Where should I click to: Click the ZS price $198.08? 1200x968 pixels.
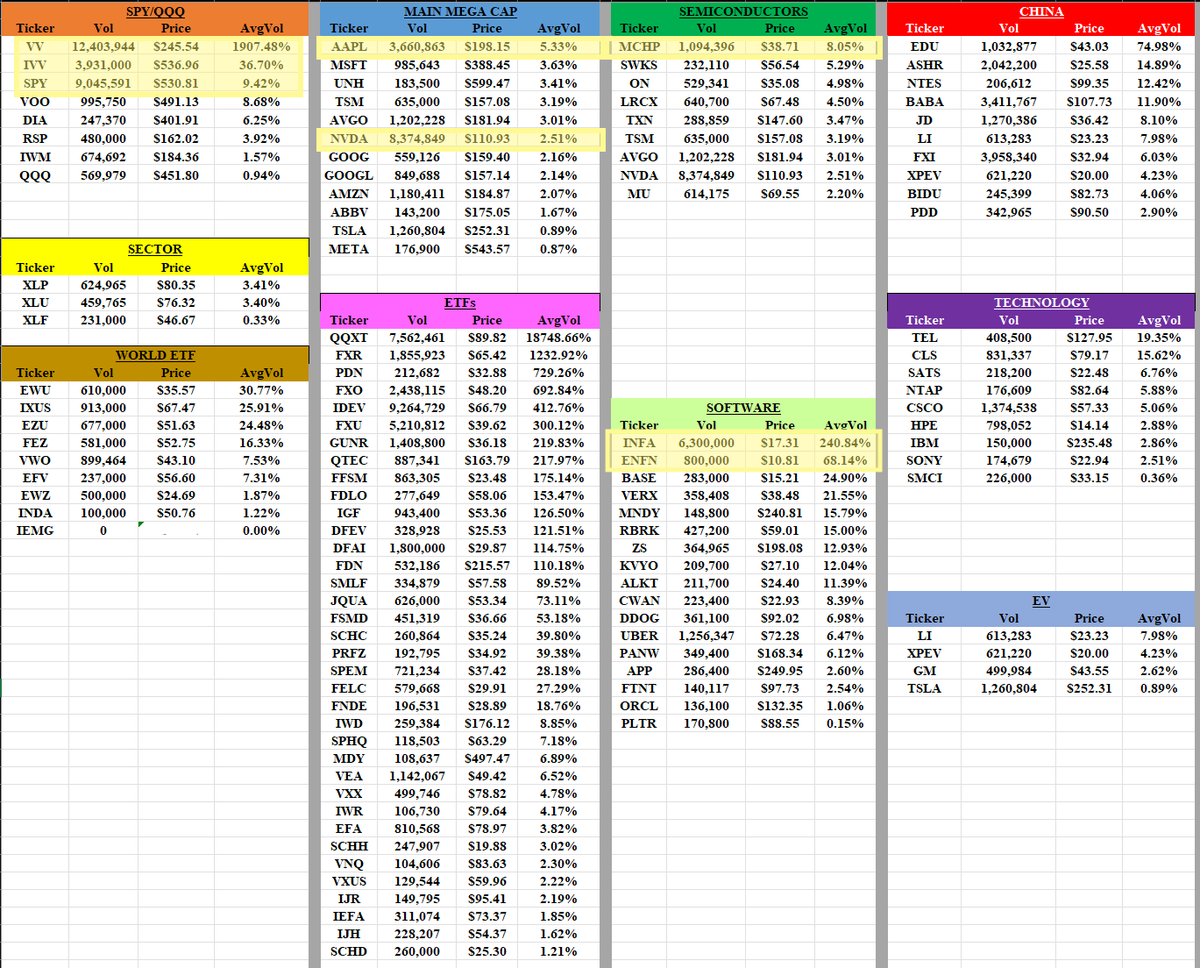[x=780, y=547]
